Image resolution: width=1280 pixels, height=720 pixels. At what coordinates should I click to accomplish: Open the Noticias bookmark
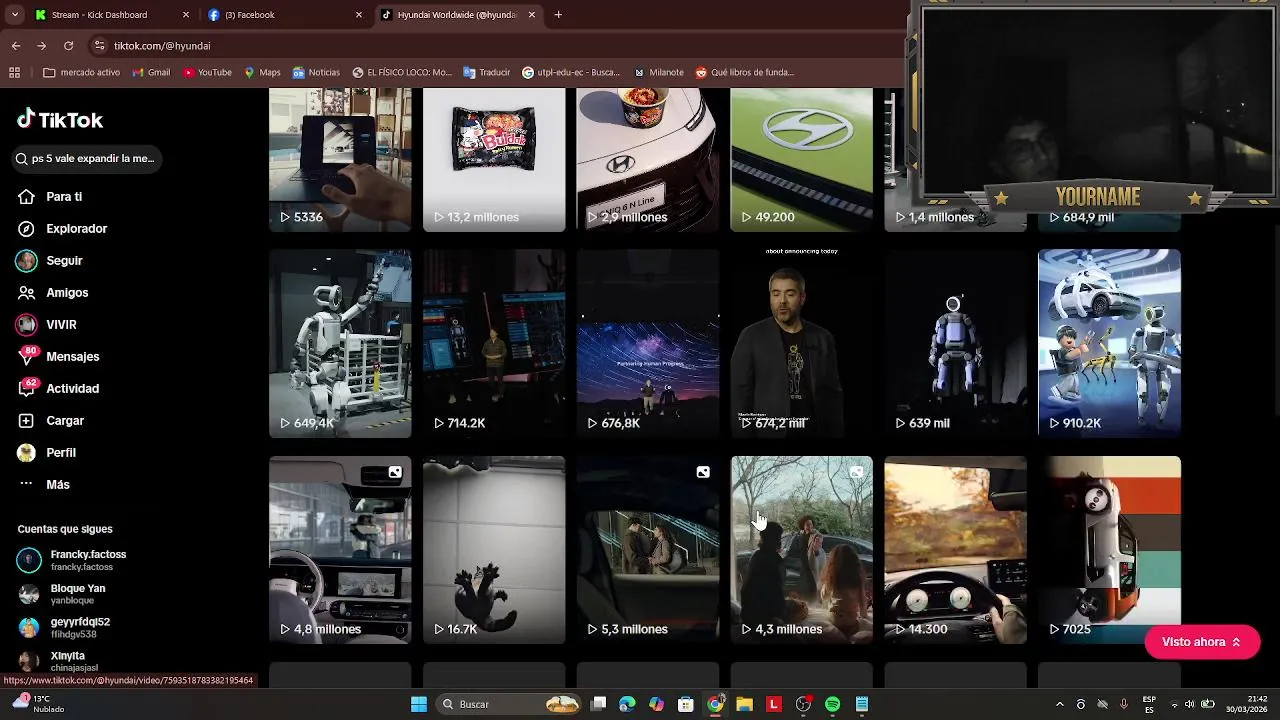point(316,72)
